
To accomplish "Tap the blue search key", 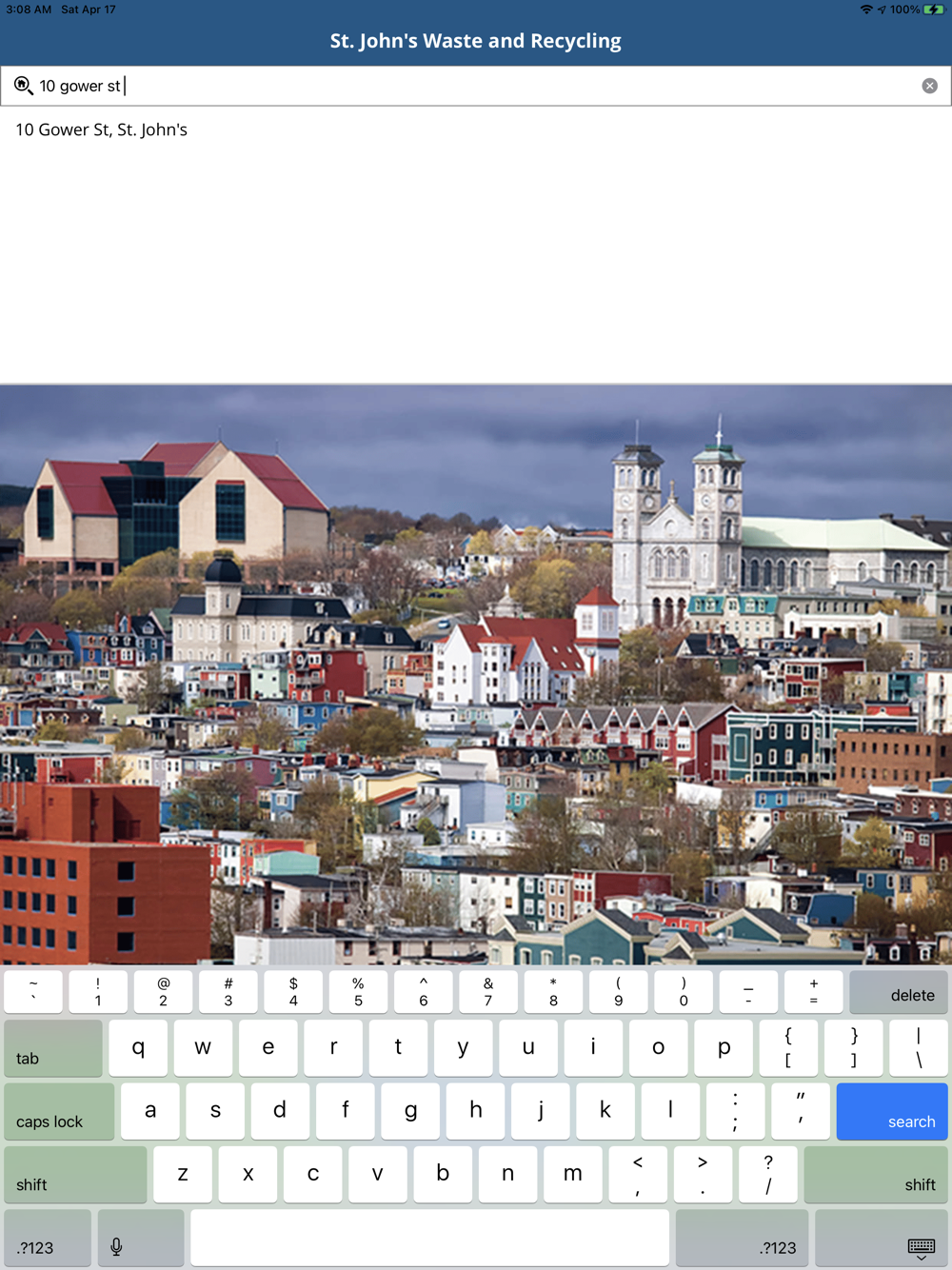I will point(892,1112).
